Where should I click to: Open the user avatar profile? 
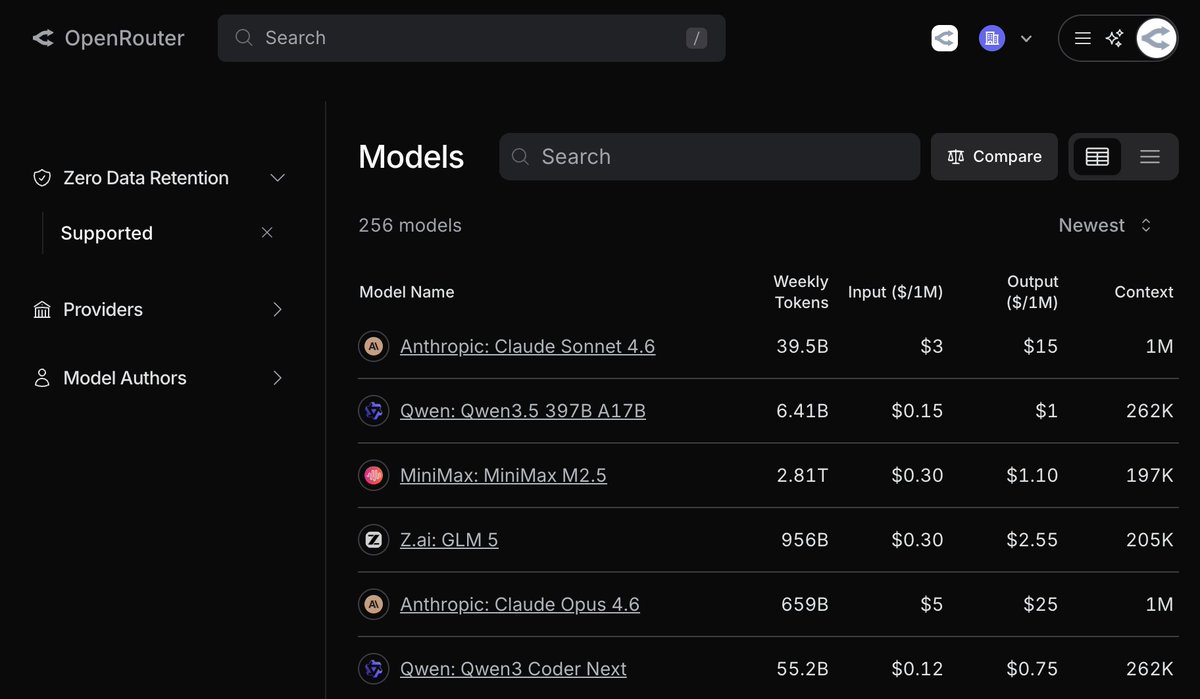coord(1157,38)
